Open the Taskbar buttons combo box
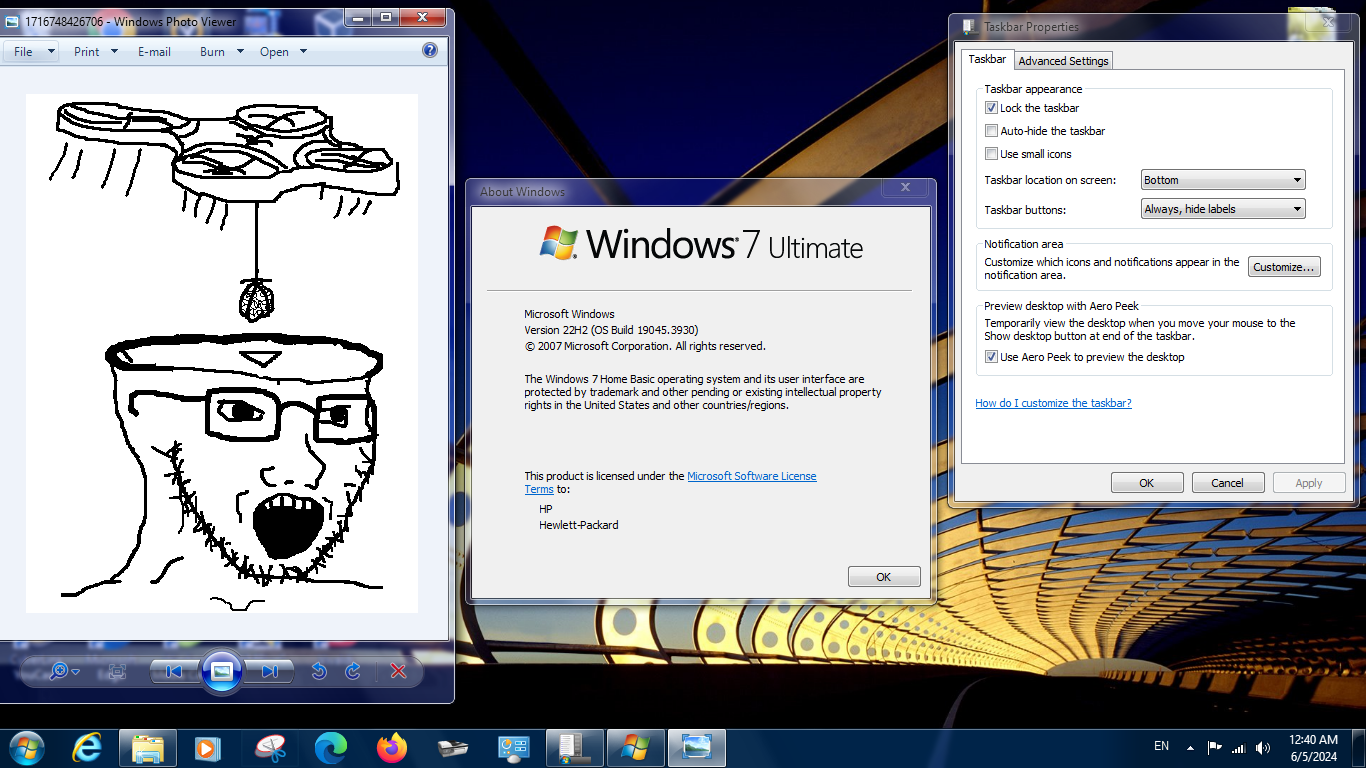 click(1223, 209)
